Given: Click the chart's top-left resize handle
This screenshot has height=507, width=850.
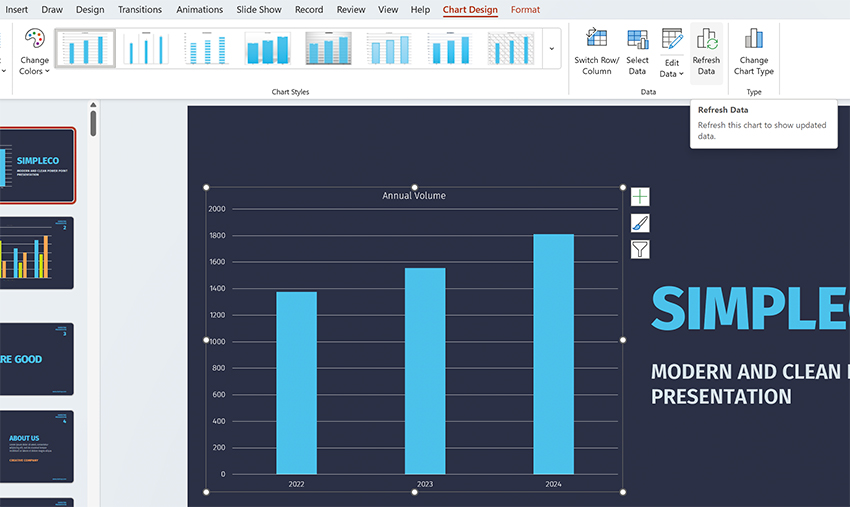Looking at the screenshot, I should 206,188.
